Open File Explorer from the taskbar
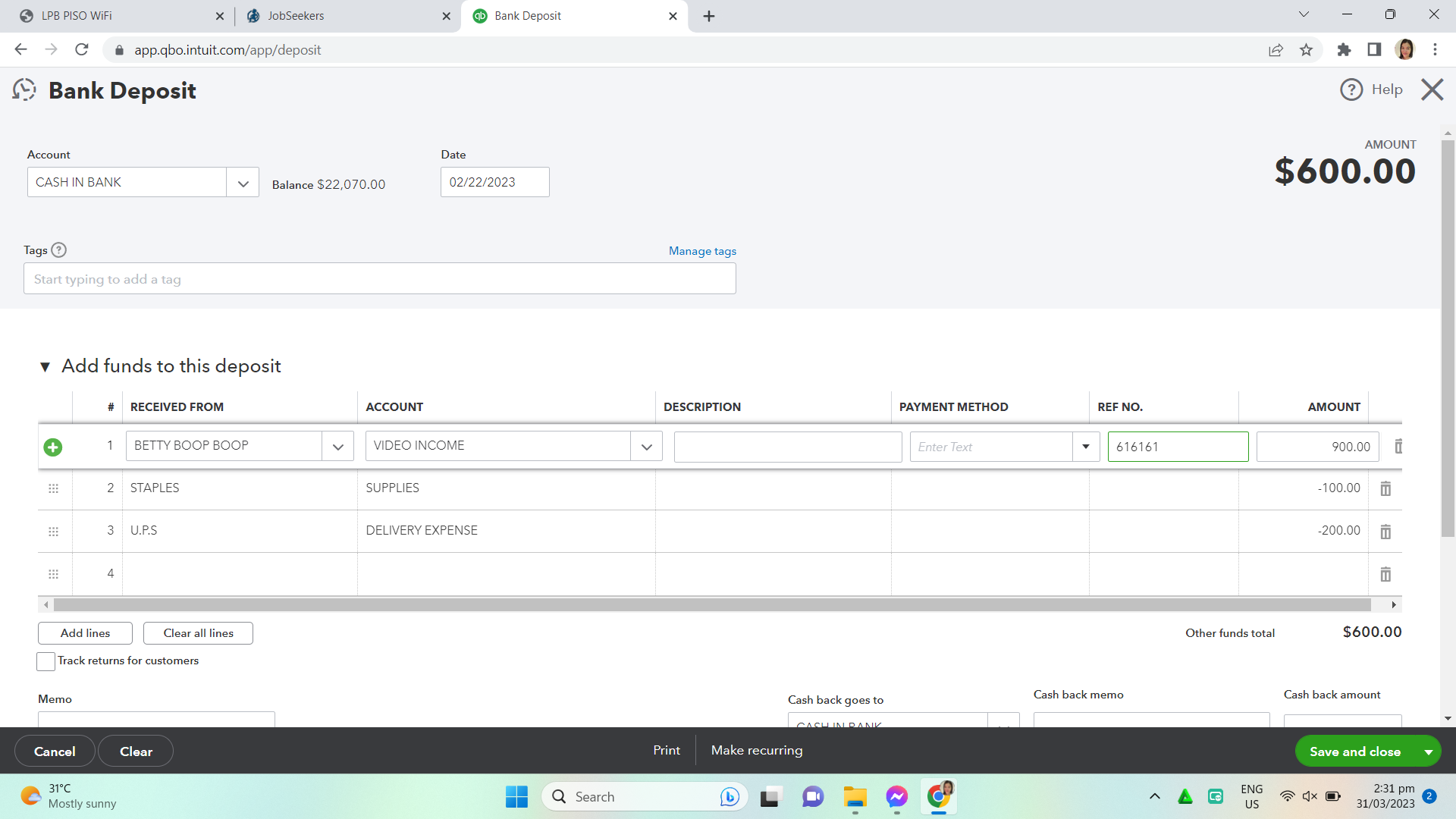The image size is (1456, 819). tap(855, 797)
